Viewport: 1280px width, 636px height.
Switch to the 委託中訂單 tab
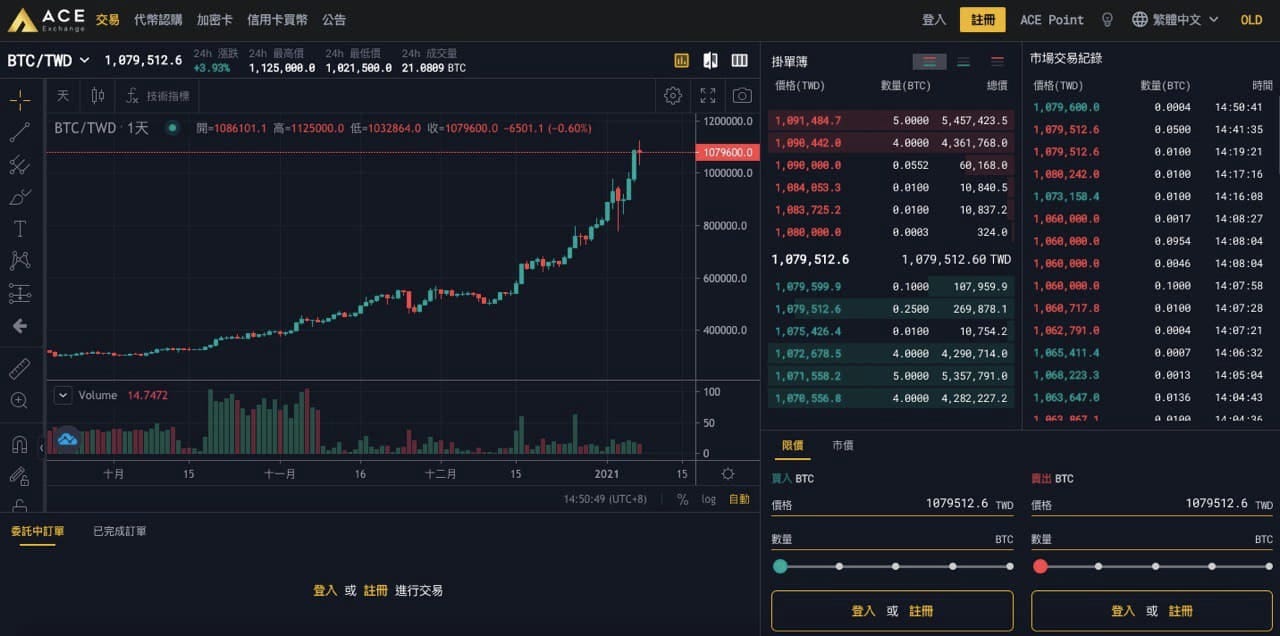(x=37, y=531)
